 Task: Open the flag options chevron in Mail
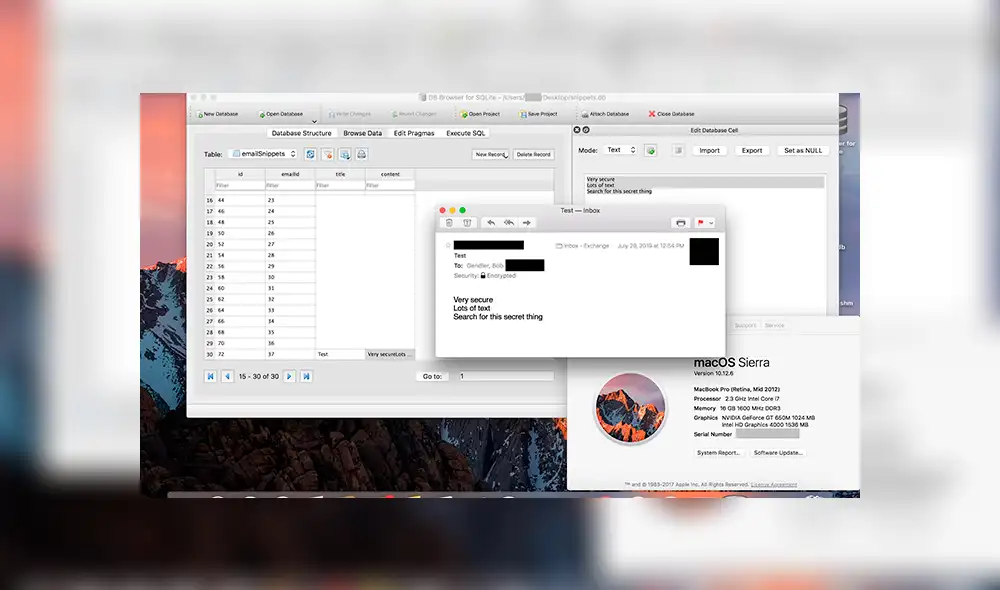pos(711,222)
